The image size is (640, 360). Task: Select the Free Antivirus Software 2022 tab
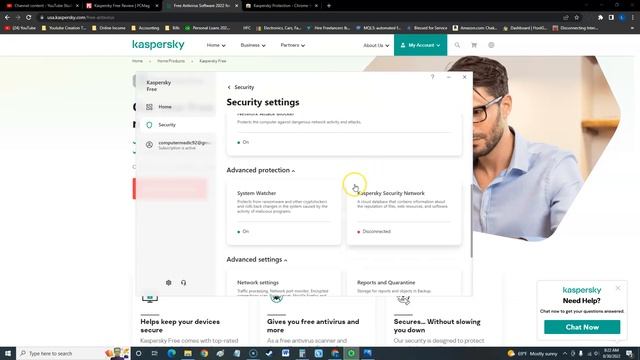pos(202,6)
